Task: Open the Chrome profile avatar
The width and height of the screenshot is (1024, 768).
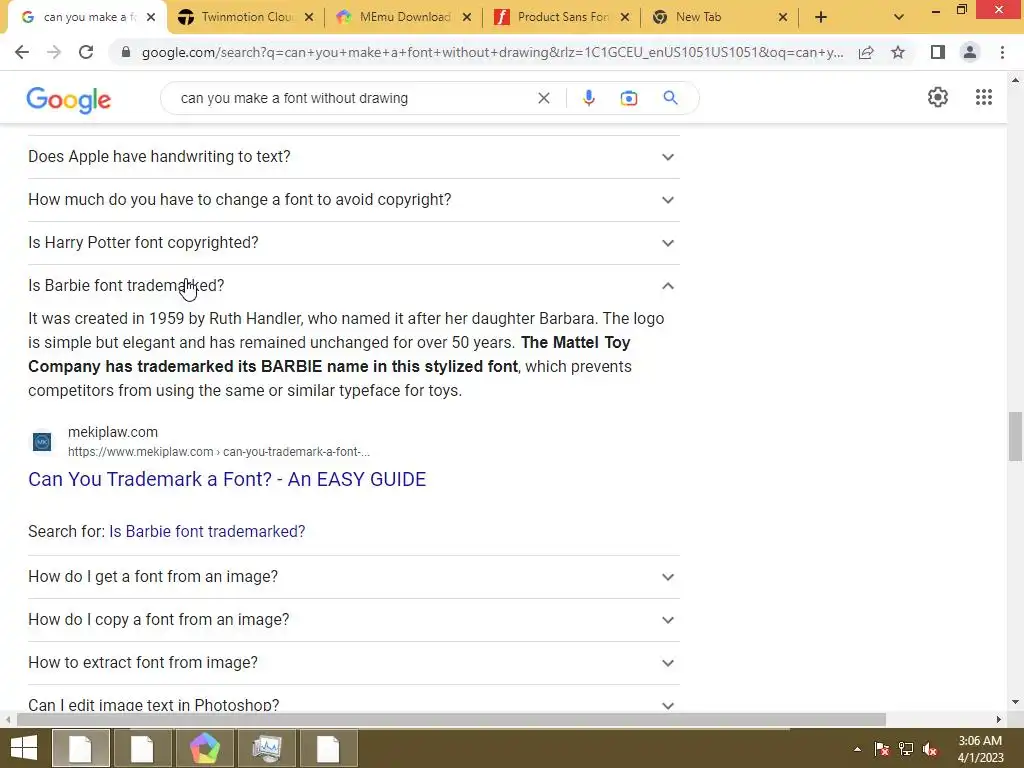Action: (x=970, y=52)
